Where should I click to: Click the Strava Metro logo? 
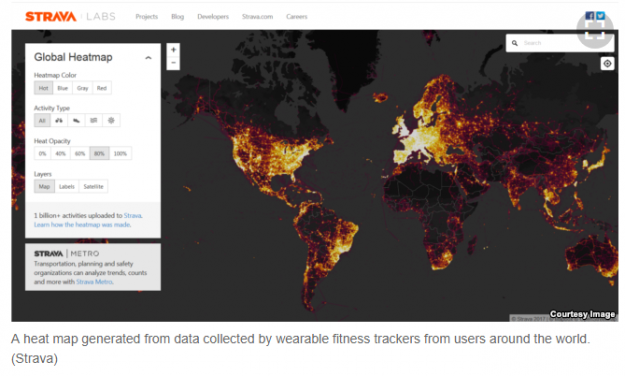[x=67, y=254]
